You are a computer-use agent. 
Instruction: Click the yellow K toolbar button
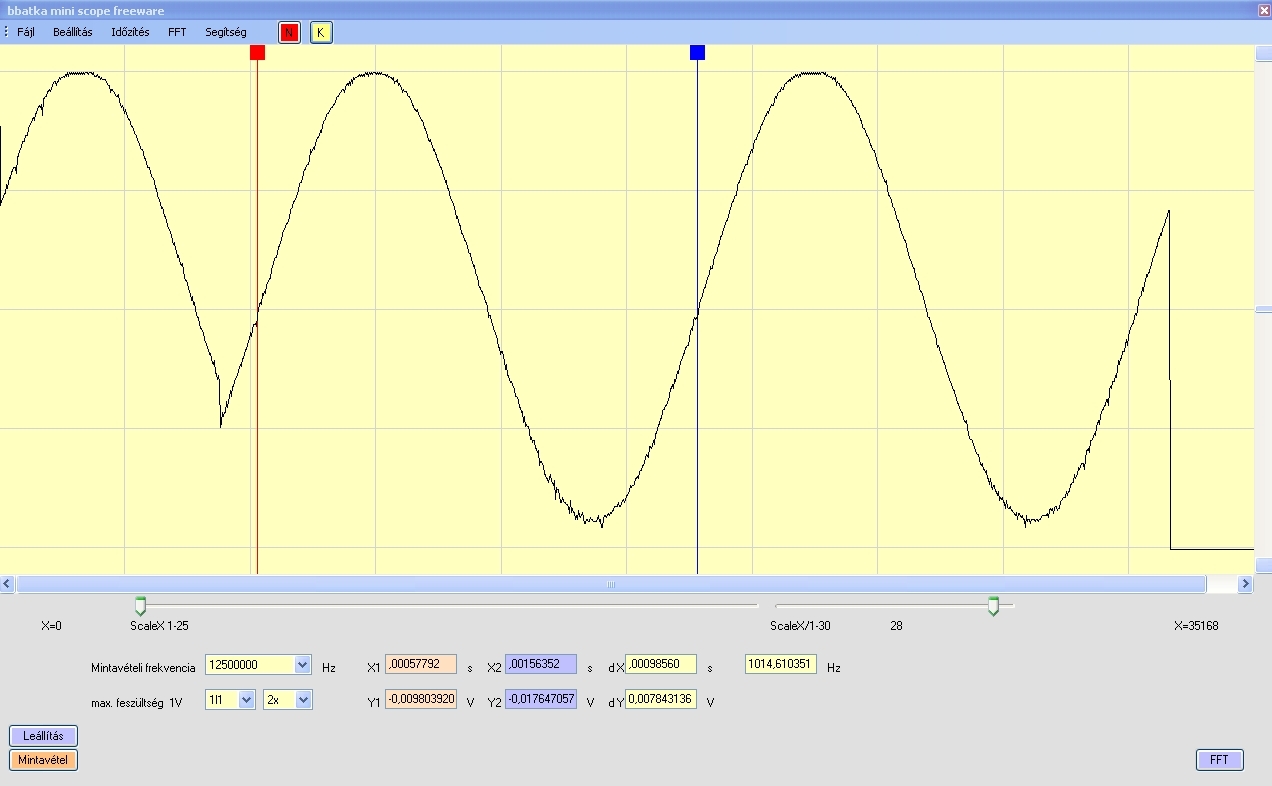(x=321, y=33)
